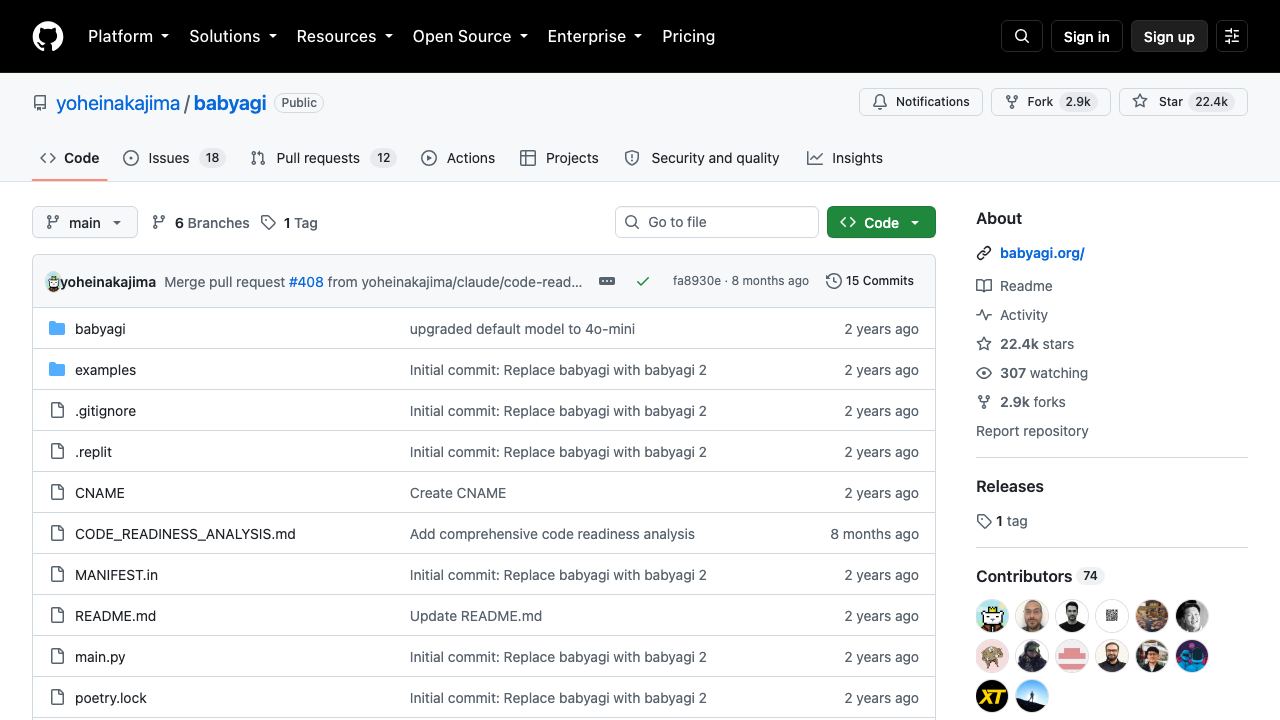Switch to the Actions tab

[458, 158]
